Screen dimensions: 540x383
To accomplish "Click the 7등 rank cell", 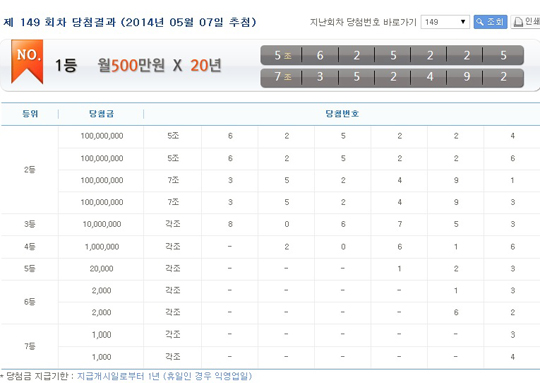I will click(30, 346).
